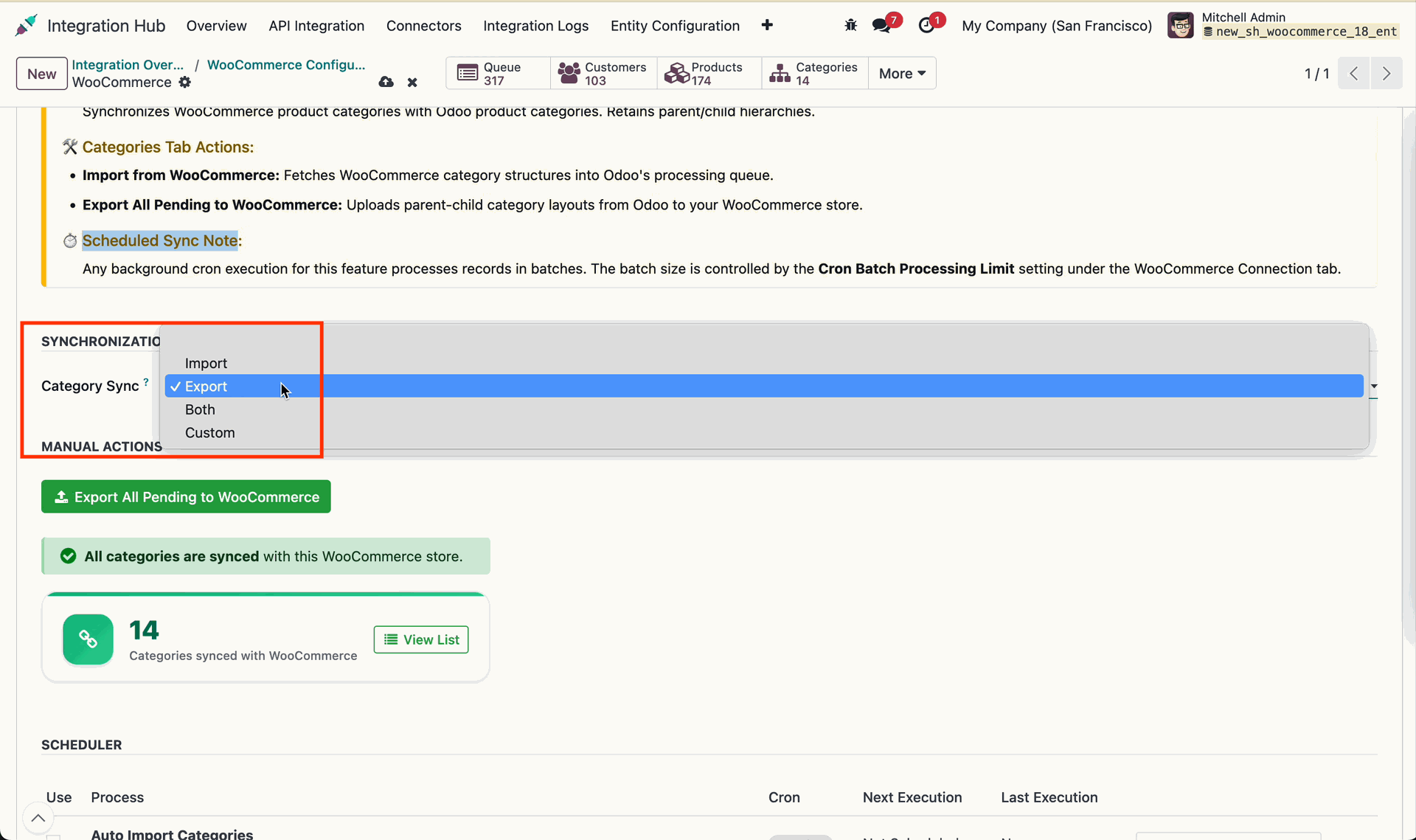Click 'Scheduled Sync Note' highlighted heading
This screenshot has height=840, width=1416.
[x=160, y=240]
